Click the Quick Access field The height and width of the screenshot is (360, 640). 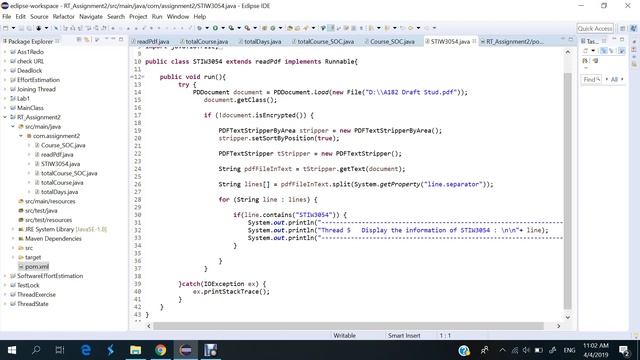[x=595, y=29]
